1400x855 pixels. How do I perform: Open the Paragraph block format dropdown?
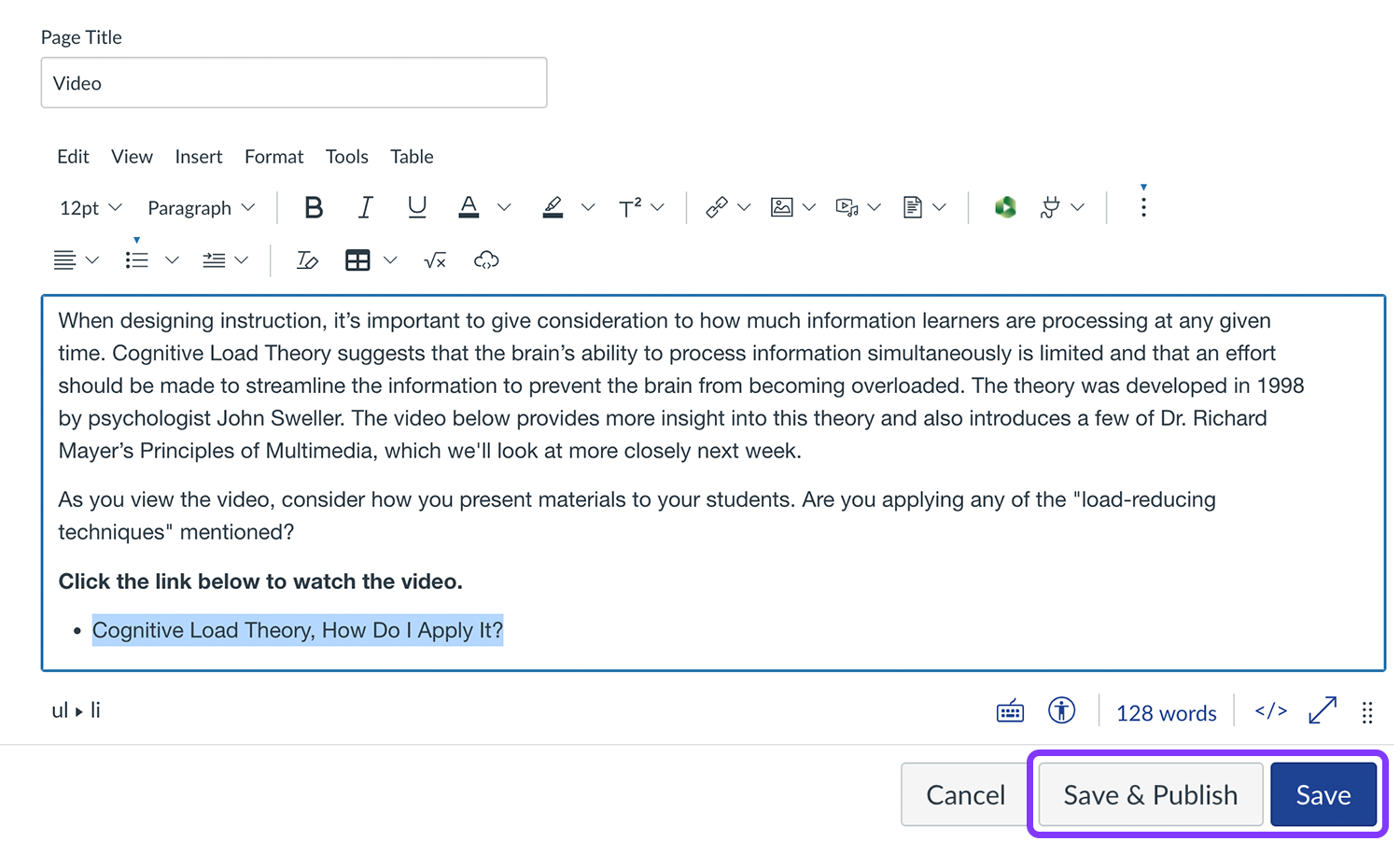202,207
